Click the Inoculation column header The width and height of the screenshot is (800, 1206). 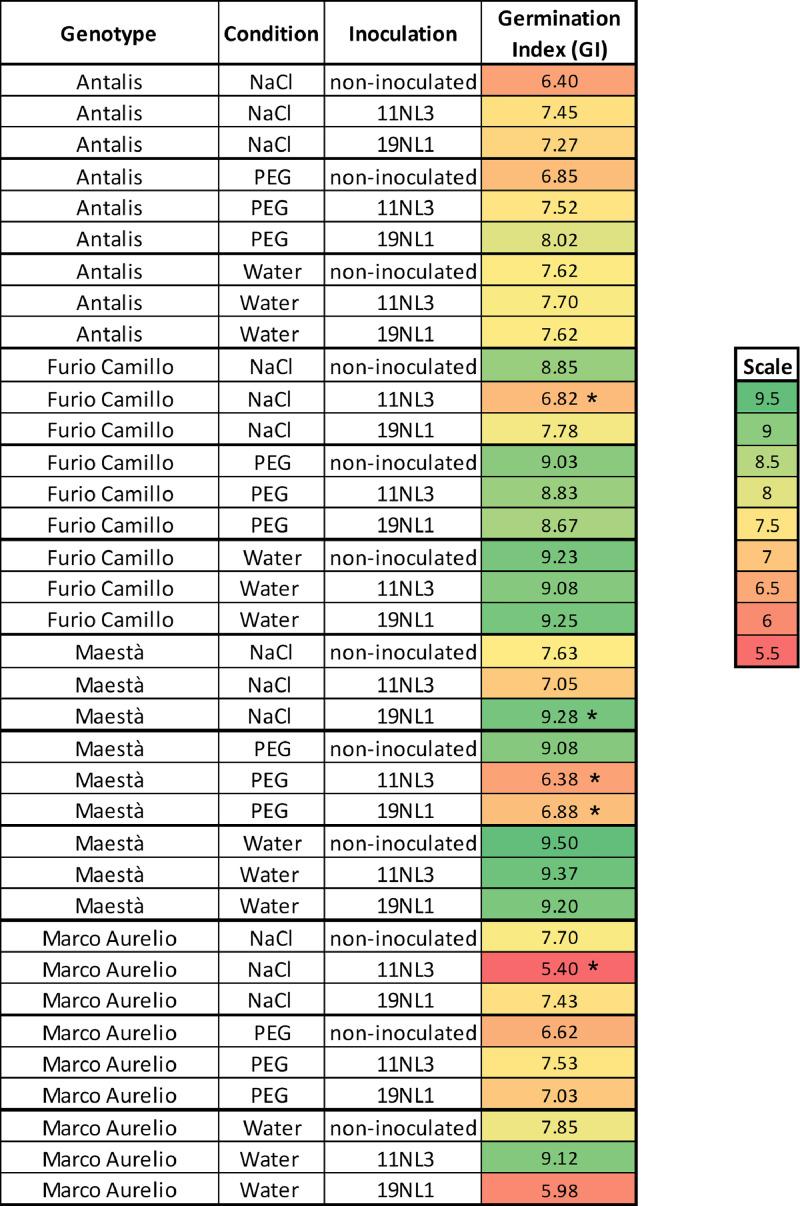point(402,33)
